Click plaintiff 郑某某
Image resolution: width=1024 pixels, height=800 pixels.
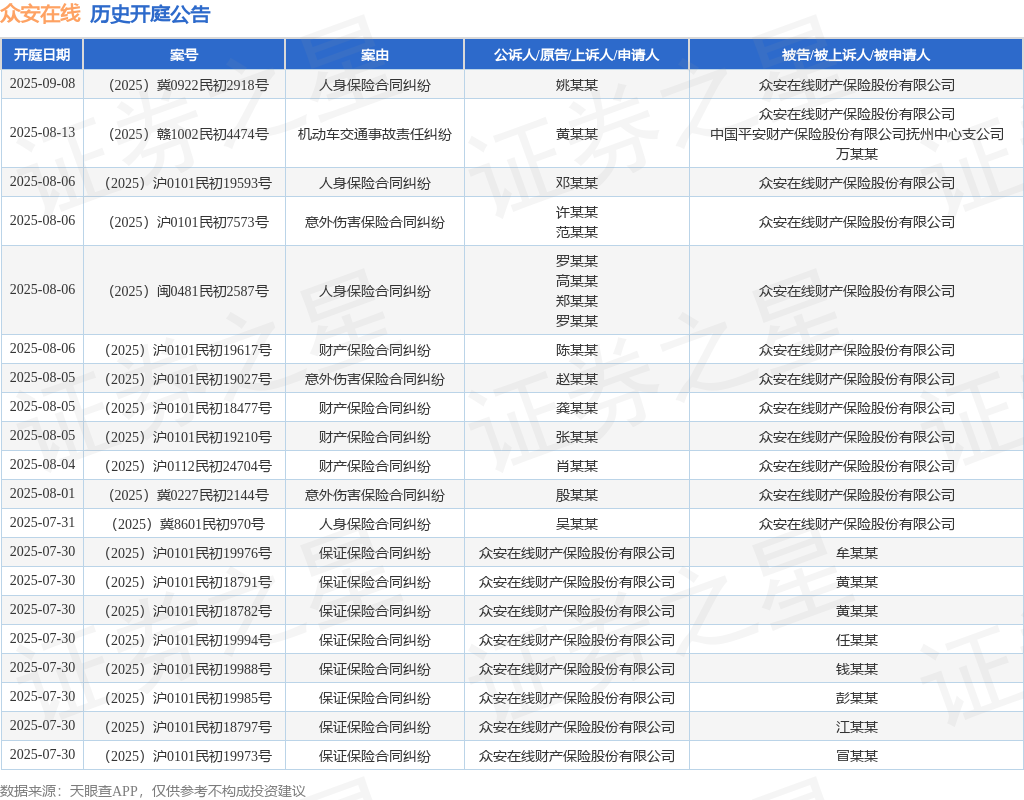pyautogui.click(x=577, y=301)
